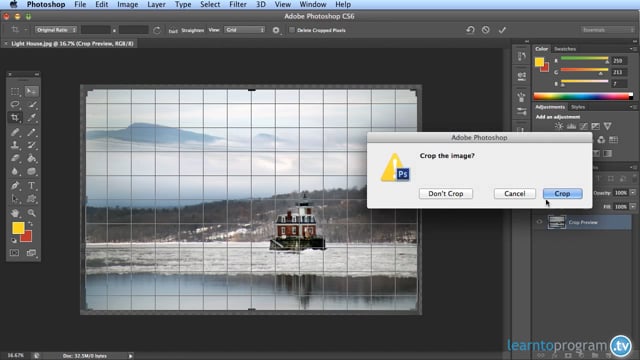Viewport: 640px width, 360px height.
Task: Hide the Crop Preview layer eye
Action: pos(540,222)
